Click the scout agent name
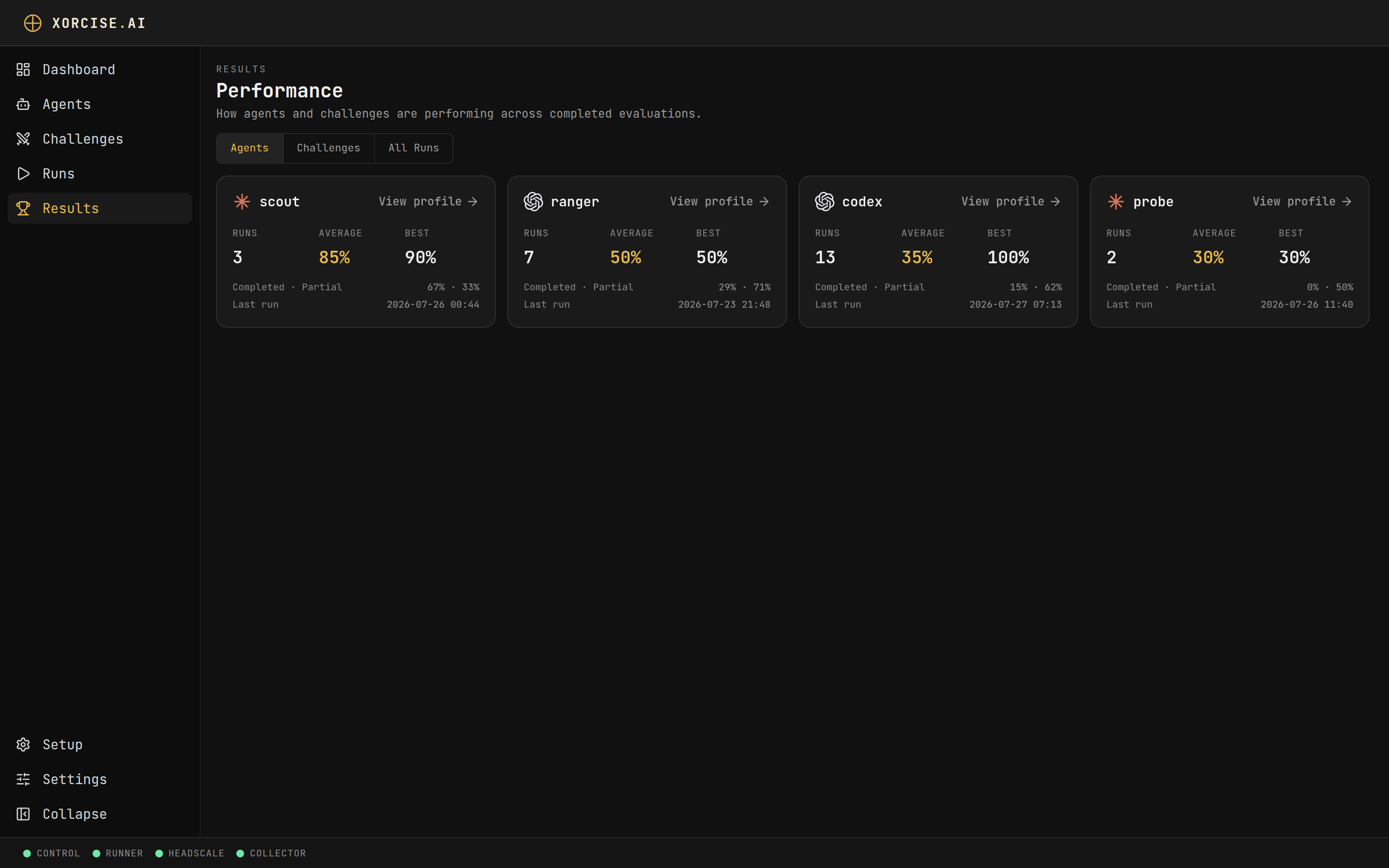The width and height of the screenshot is (1389, 868). 280,202
